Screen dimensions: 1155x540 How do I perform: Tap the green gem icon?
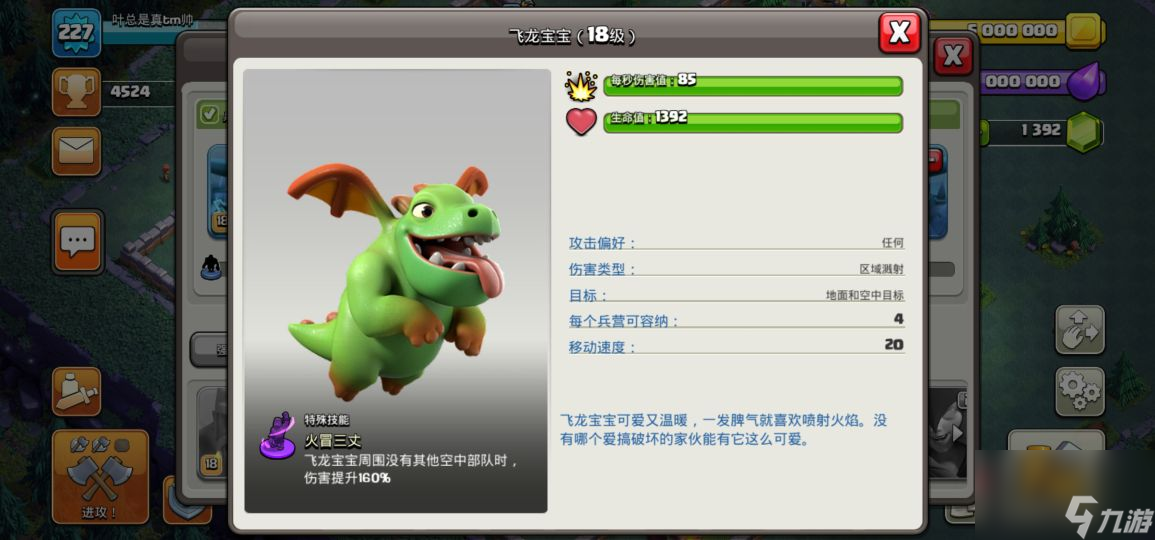[x=1084, y=132]
